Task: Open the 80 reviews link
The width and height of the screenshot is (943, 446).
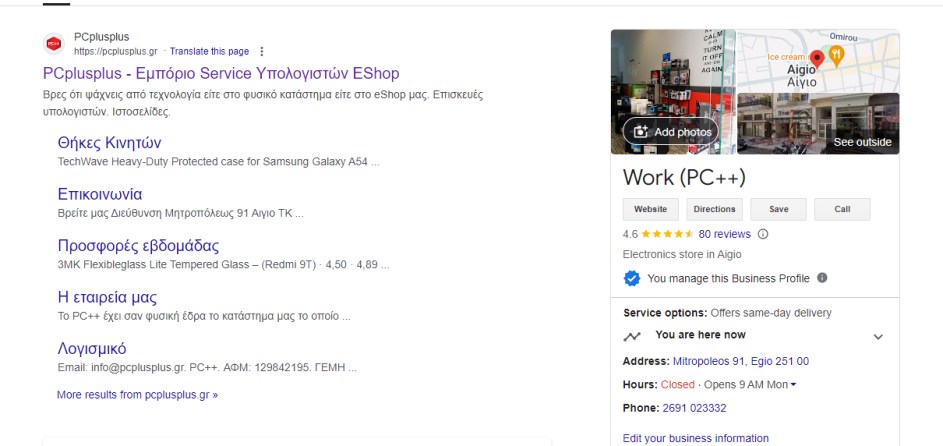Action: pyautogui.click(x=725, y=234)
